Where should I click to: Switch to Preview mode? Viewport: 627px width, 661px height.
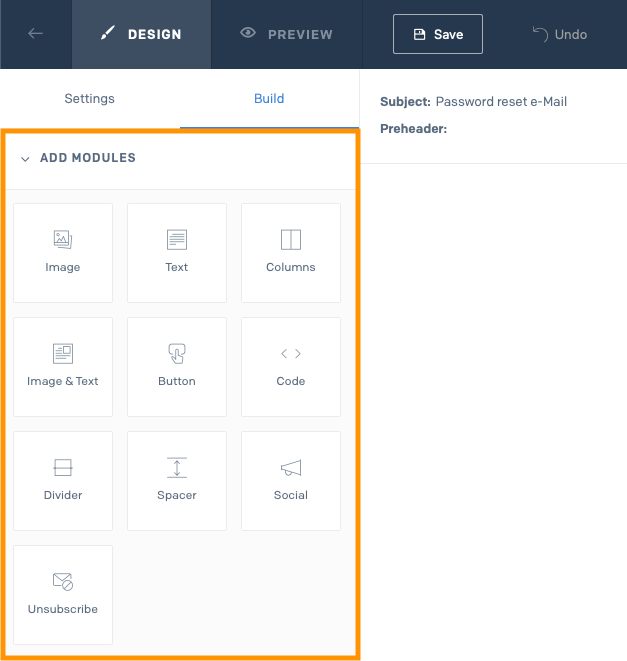click(x=287, y=34)
